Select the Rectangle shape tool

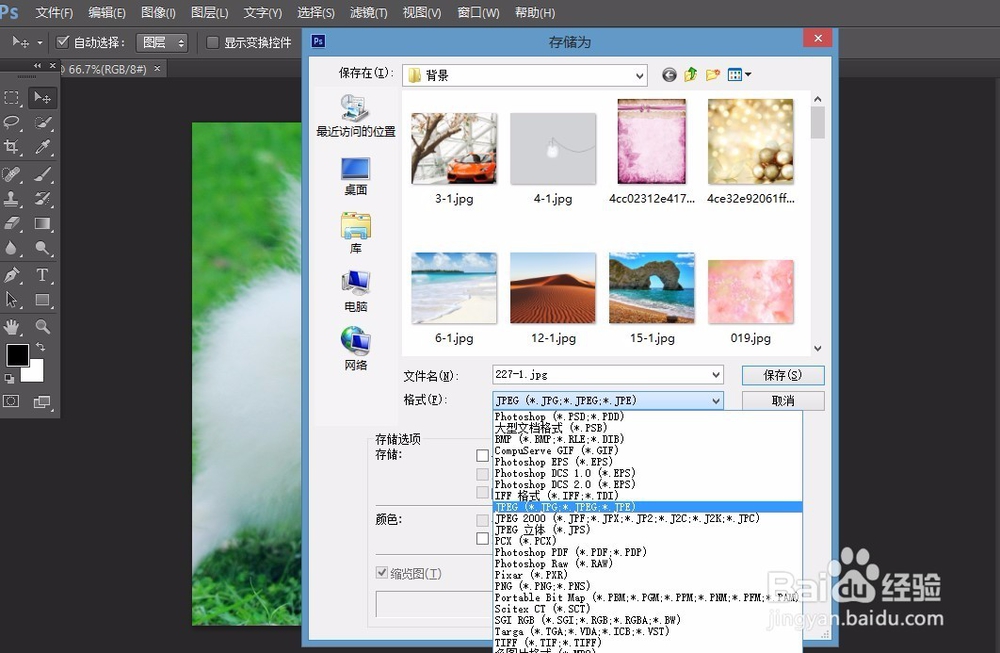point(42,300)
